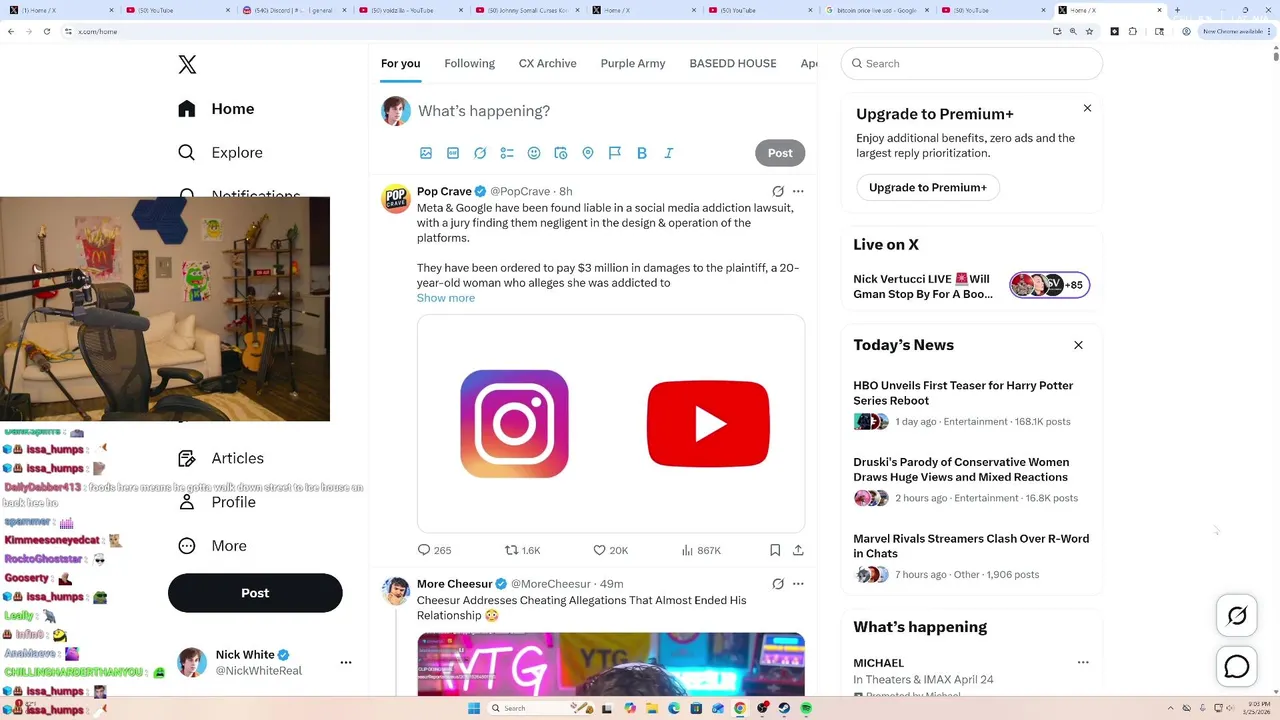The width and height of the screenshot is (1280, 720).
Task: Open Steam from the taskbar
Action: click(x=784, y=708)
